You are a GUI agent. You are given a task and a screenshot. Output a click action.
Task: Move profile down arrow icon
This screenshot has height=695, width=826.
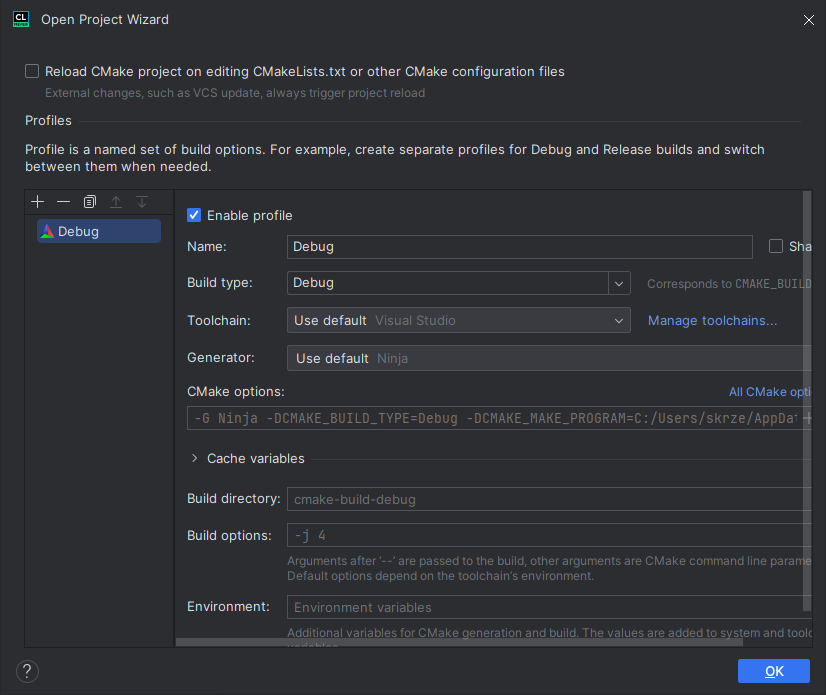tap(142, 202)
